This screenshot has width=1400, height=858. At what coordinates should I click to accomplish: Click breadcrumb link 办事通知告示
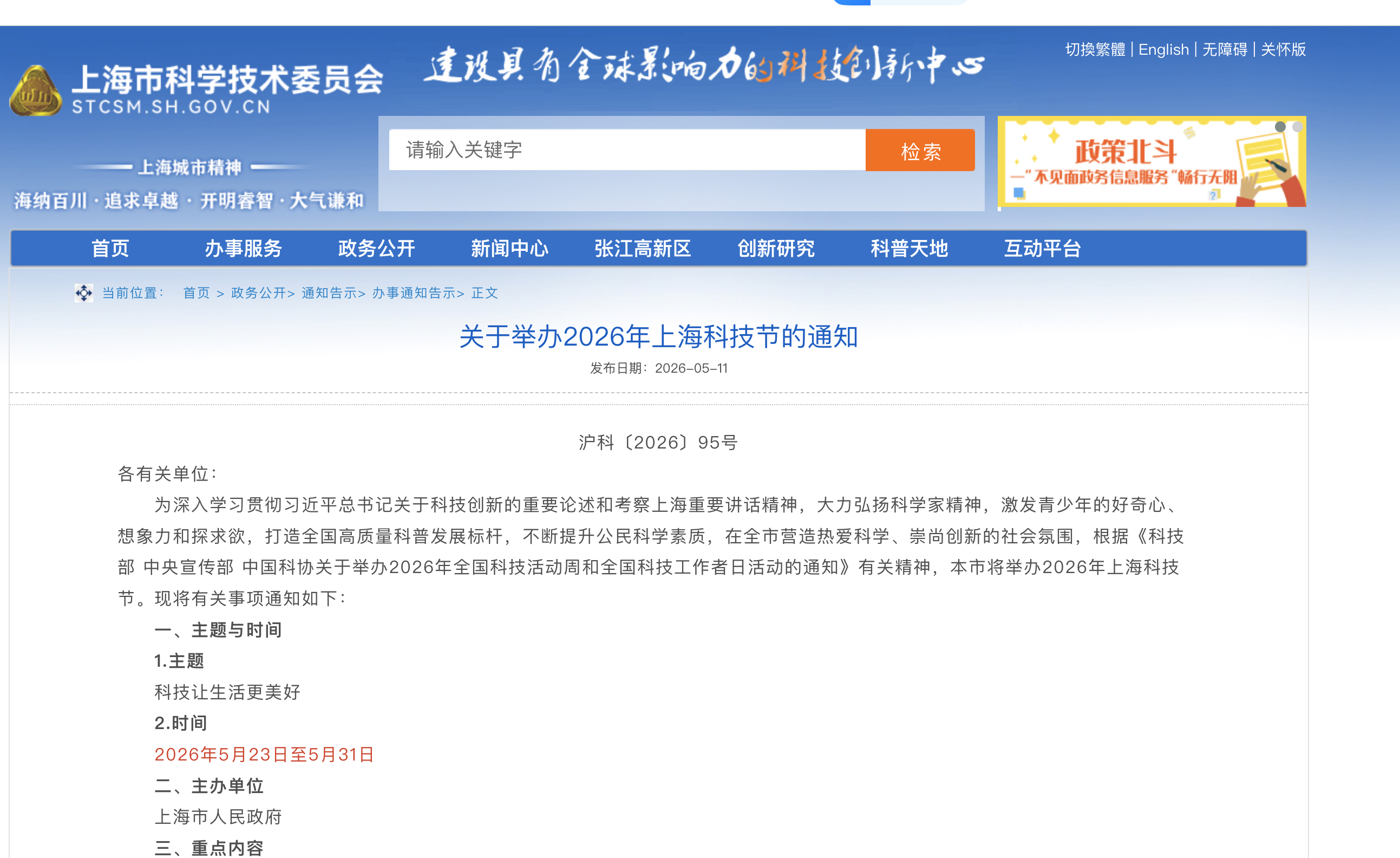tap(414, 293)
